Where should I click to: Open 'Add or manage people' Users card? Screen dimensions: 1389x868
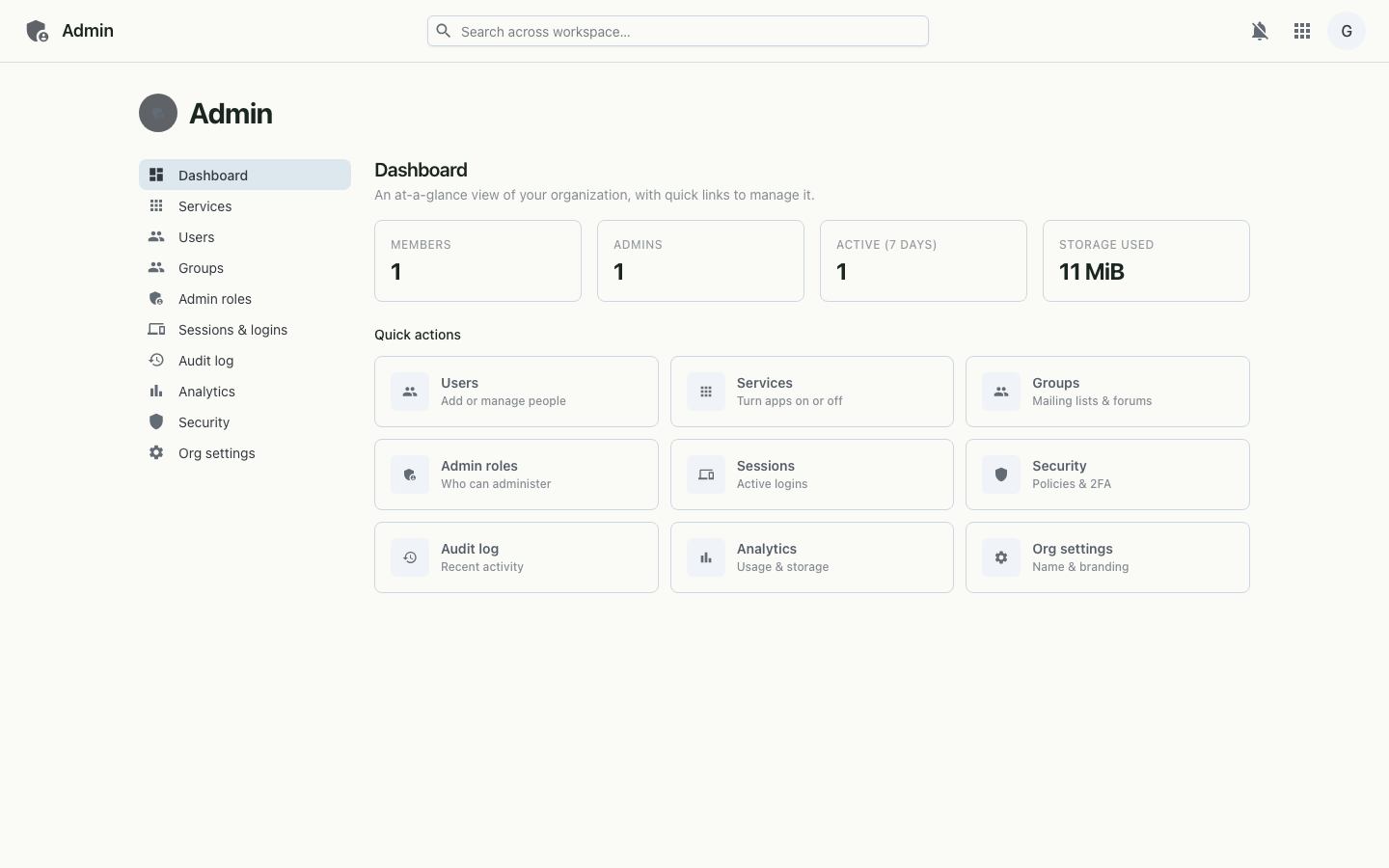pos(516,392)
